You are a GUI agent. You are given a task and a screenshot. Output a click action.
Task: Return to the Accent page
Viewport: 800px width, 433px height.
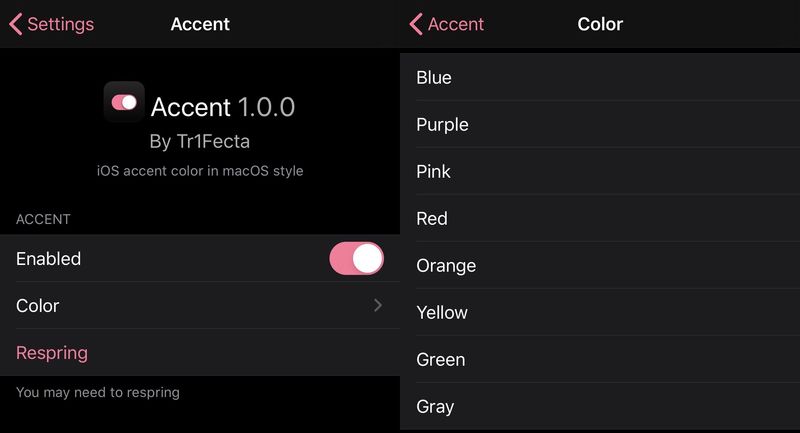(x=446, y=24)
